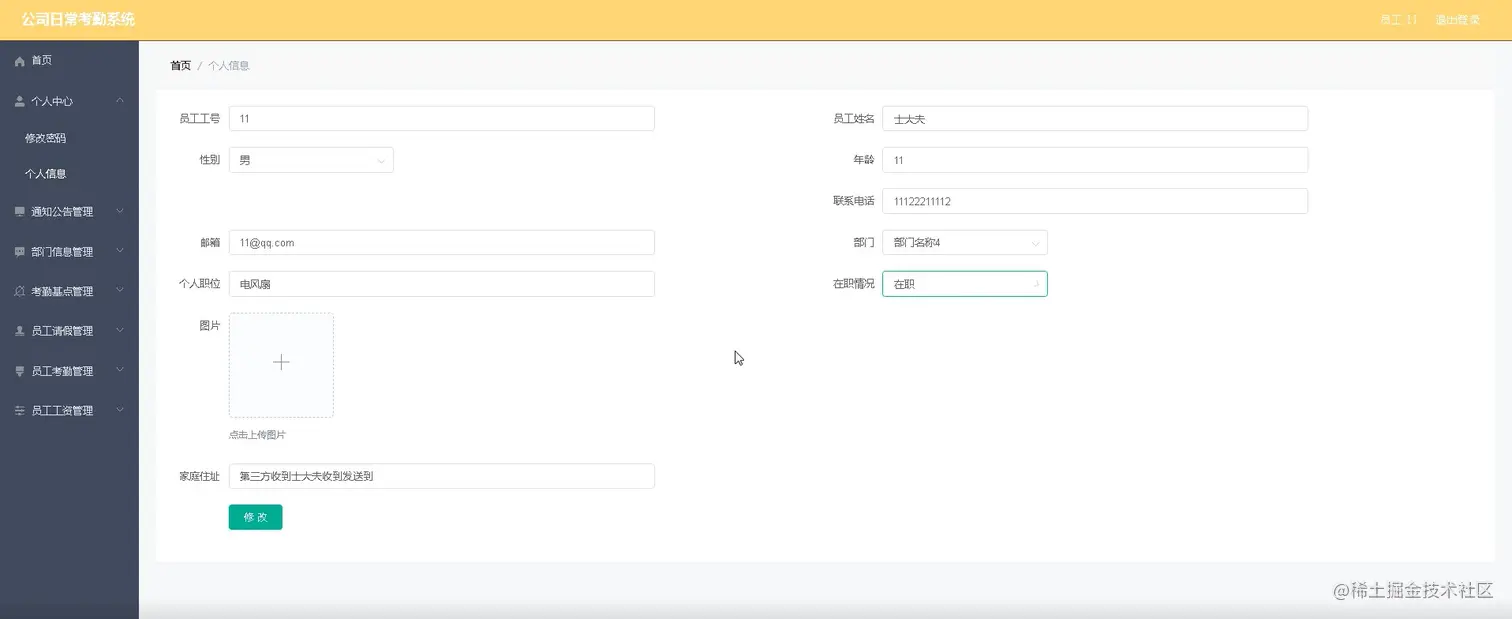Expand the 通知公告管理 chevron
Viewport: 1512px width, 619px height.
pyautogui.click(x=120, y=211)
